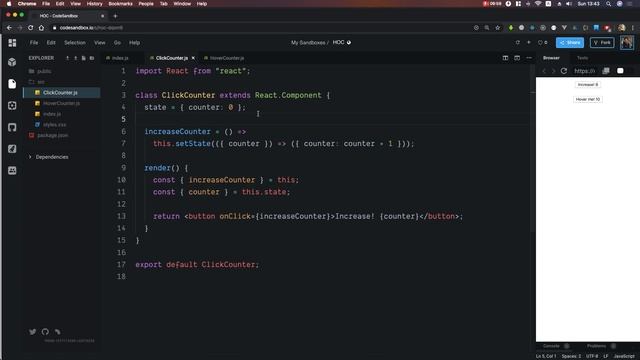This screenshot has width=640, height=360.
Task: Click the white toggle icon beside preview URL
Action: click(620, 71)
